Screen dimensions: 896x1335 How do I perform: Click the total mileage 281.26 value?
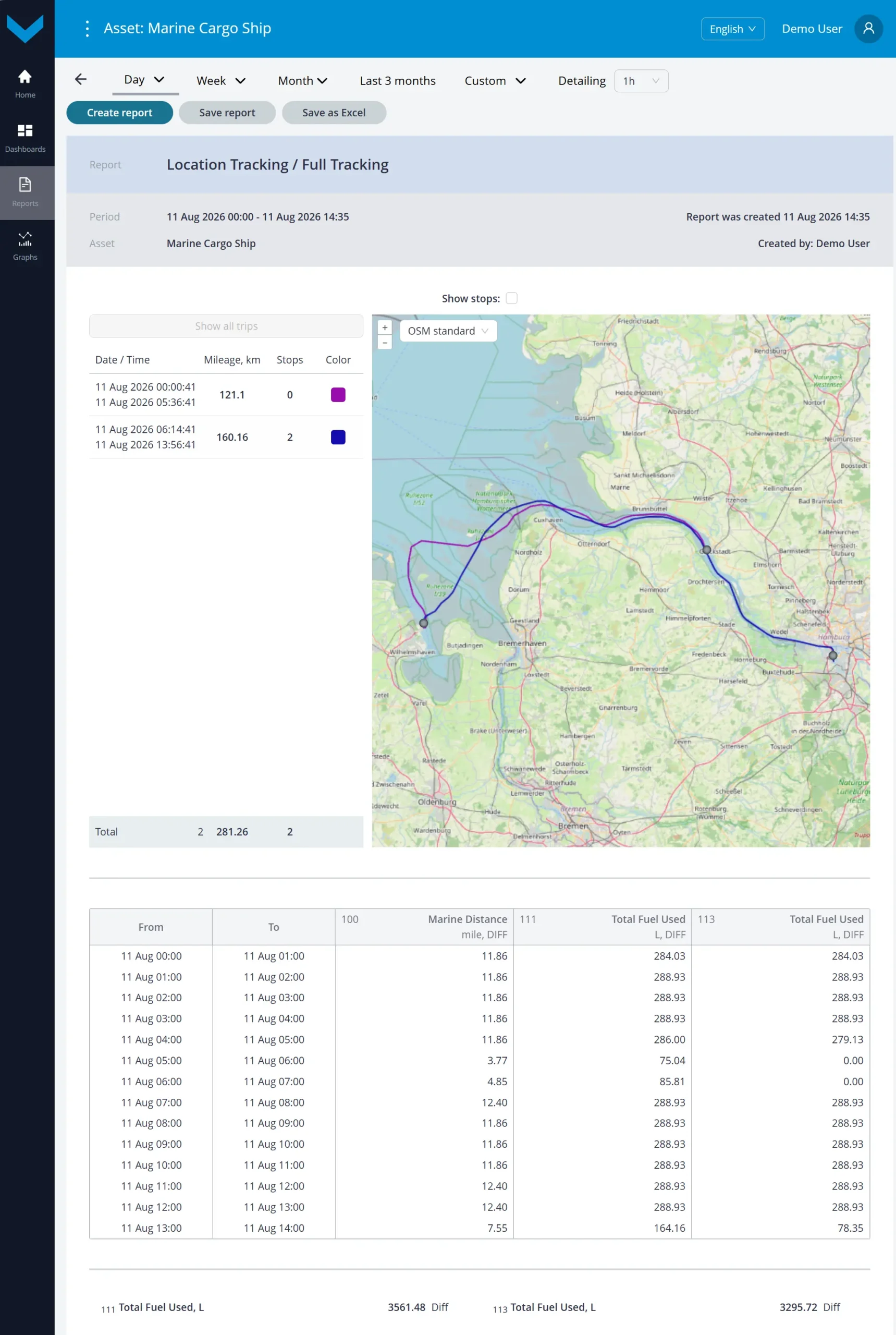click(231, 831)
